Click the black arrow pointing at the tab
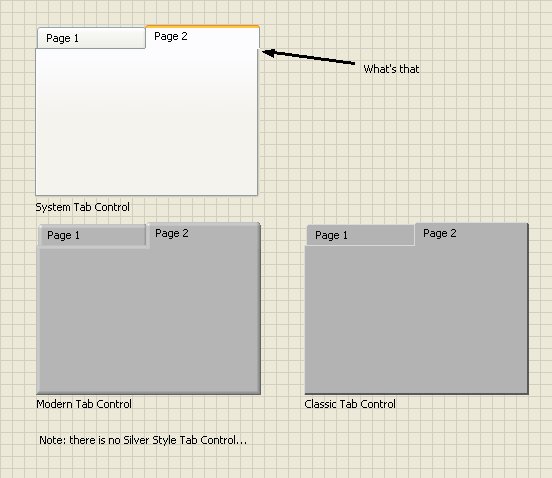The height and width of the screenshot is (478, 552). [x=309, y=57]
